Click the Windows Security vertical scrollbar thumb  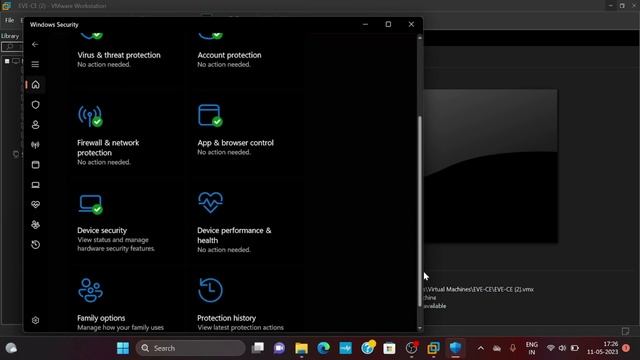click(420, 211)
